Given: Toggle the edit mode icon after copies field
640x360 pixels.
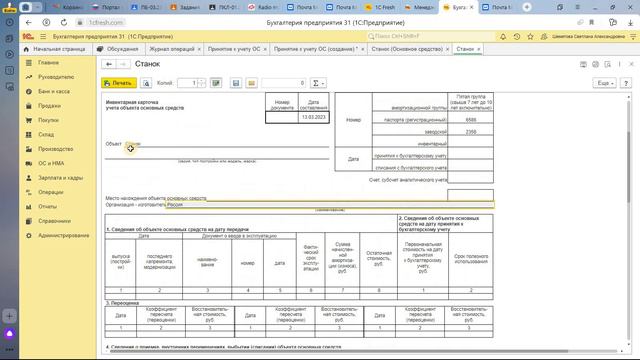Looking at the screenshot, I should click(x=216, y=83).
